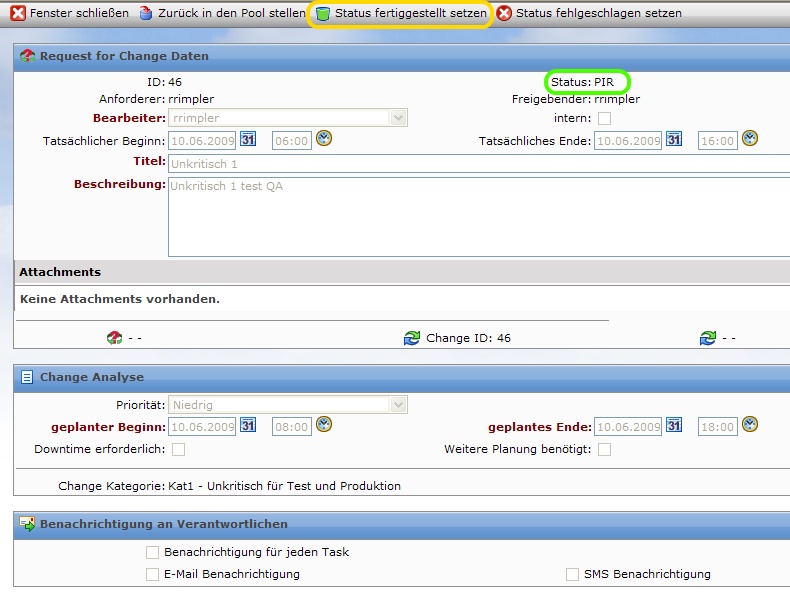The width and height of the screenshot is (790, 610).
Task: Open clock picker for Tatsächlicher Beginn time
Action: pyautogui.click(x=324, y=139)
